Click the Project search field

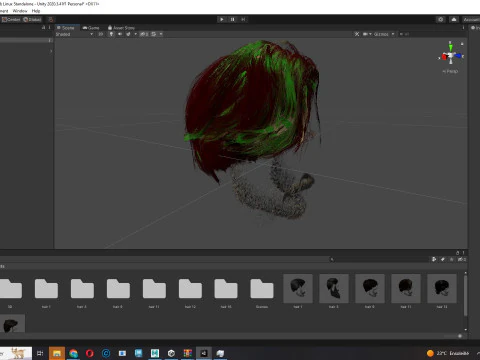pyautogui.click(x=379, y=259)
